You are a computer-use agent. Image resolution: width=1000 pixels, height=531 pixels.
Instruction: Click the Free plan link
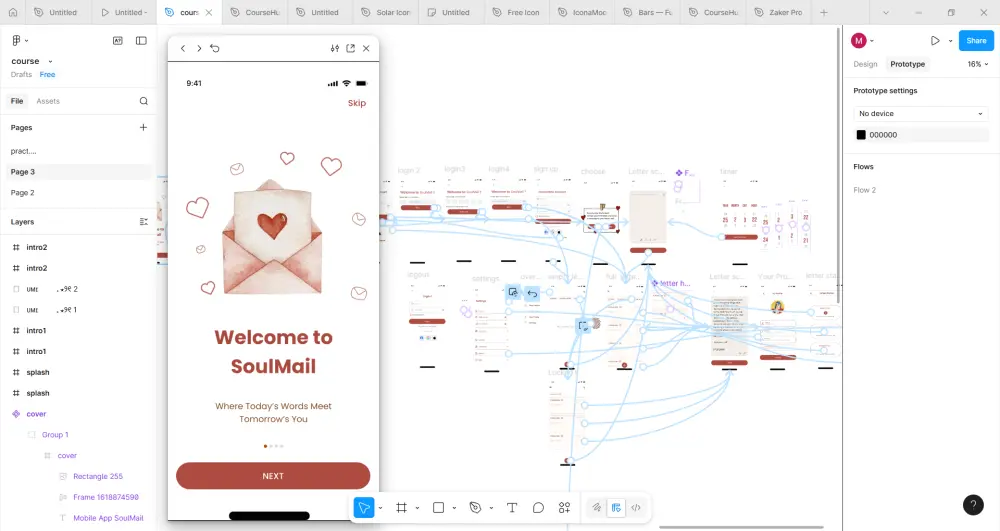[x=47, y=75]
